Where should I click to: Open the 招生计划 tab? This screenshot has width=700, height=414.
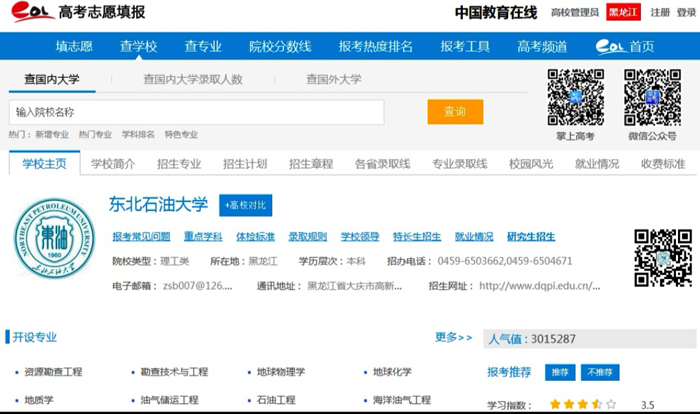pos(245,164)
